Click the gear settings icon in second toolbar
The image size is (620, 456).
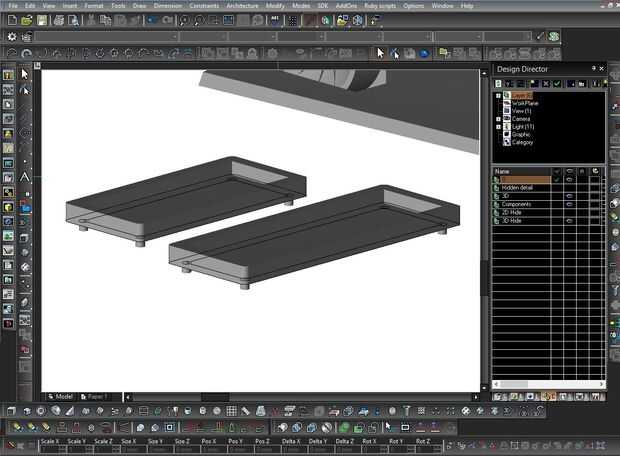point(12,37)
